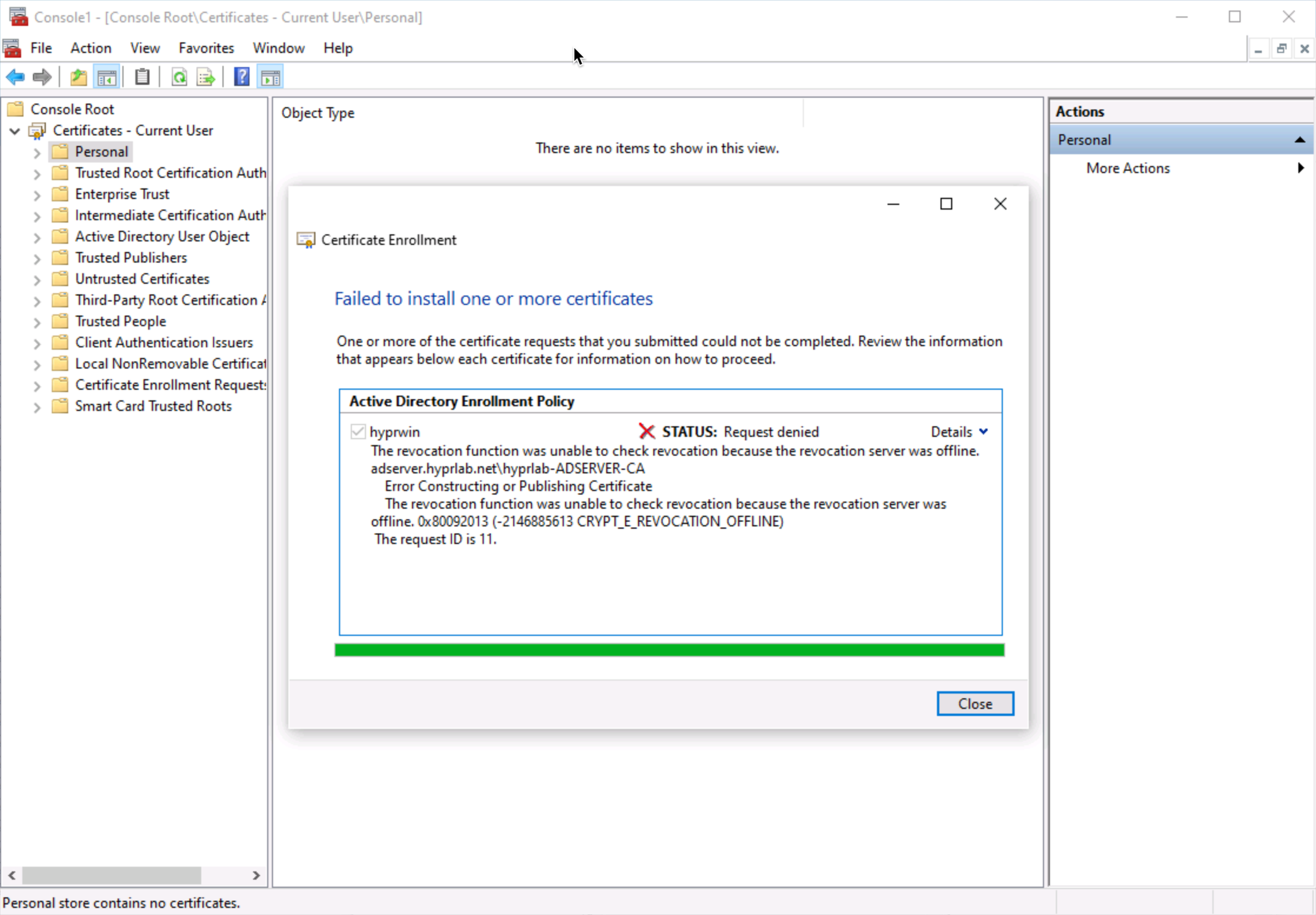Click the Export List toolbar icon
This screenshot has height=915, width=1316.
click(206, 77)
